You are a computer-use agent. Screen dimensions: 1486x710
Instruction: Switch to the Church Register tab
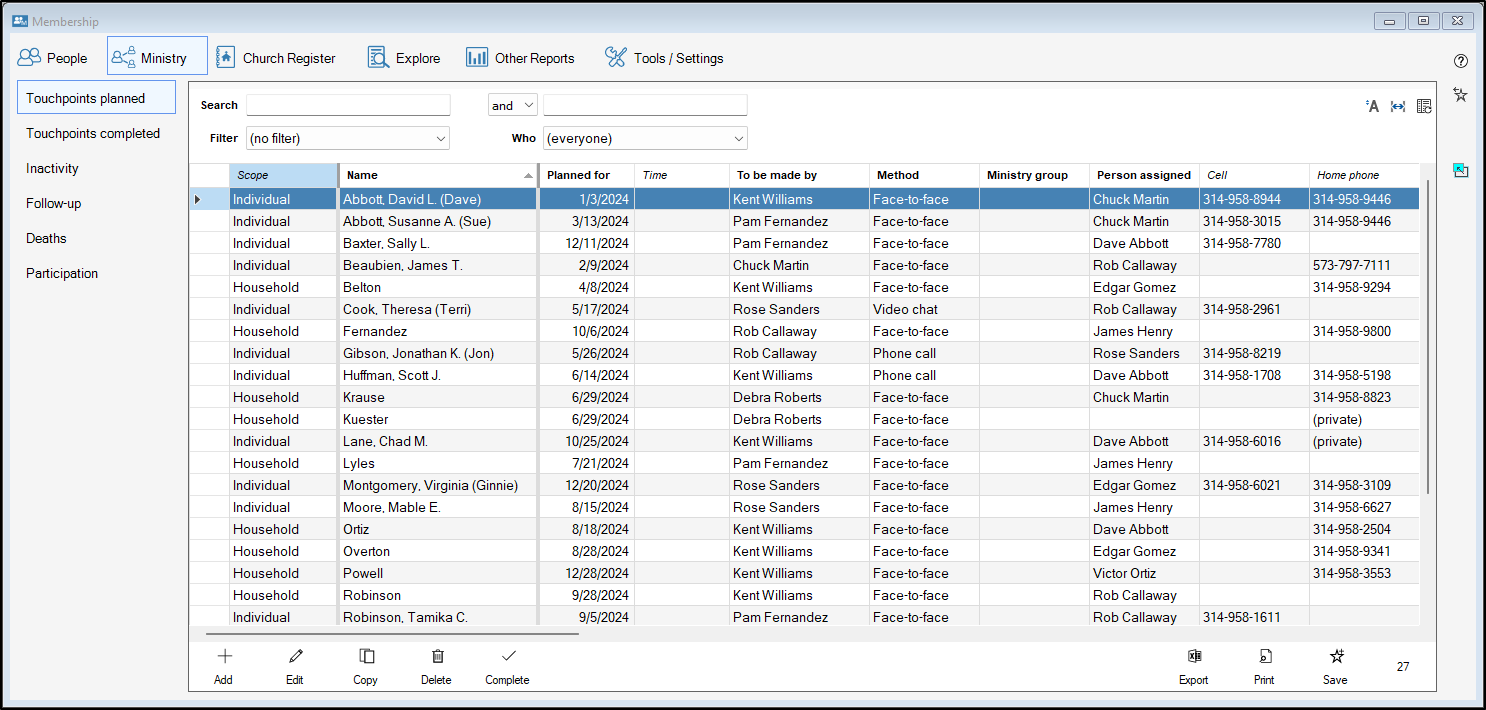point(276,58)
